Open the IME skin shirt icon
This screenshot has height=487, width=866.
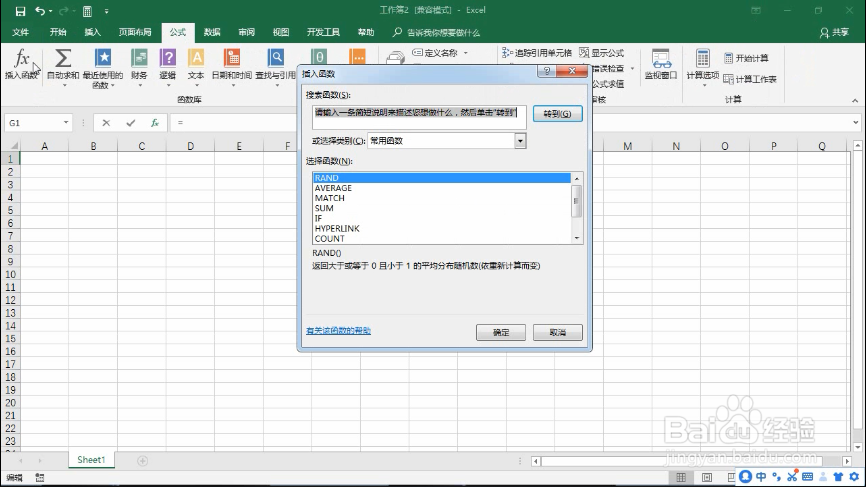838,477
